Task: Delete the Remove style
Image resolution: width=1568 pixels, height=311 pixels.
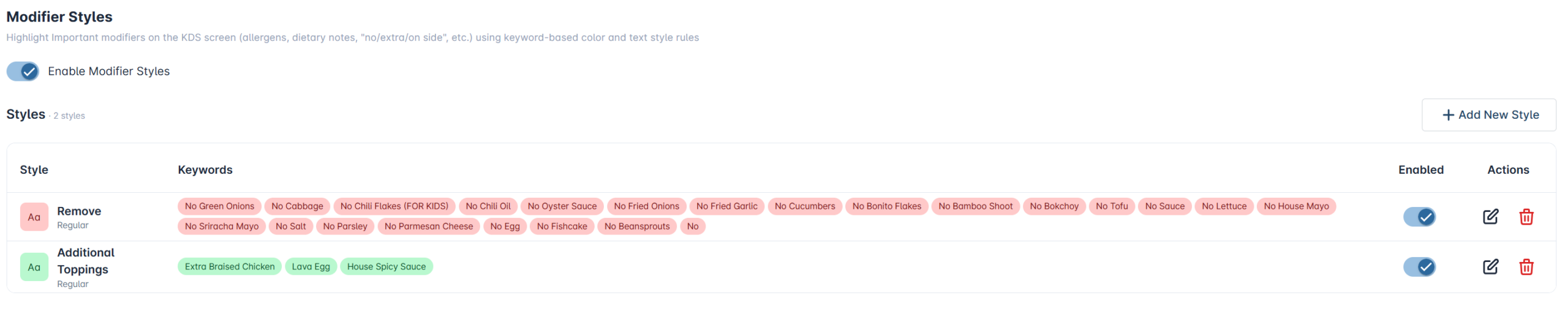Action: [1526, 216]
